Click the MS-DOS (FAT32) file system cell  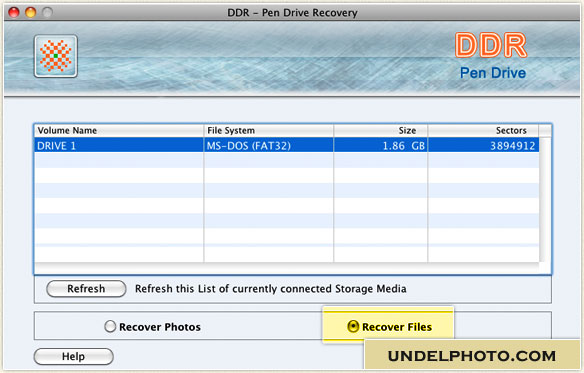[x=269, y=145]
